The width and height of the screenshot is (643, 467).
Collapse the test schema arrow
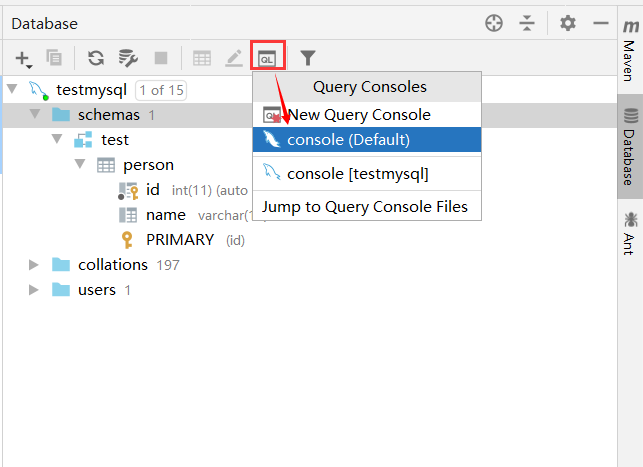(57, 139)
